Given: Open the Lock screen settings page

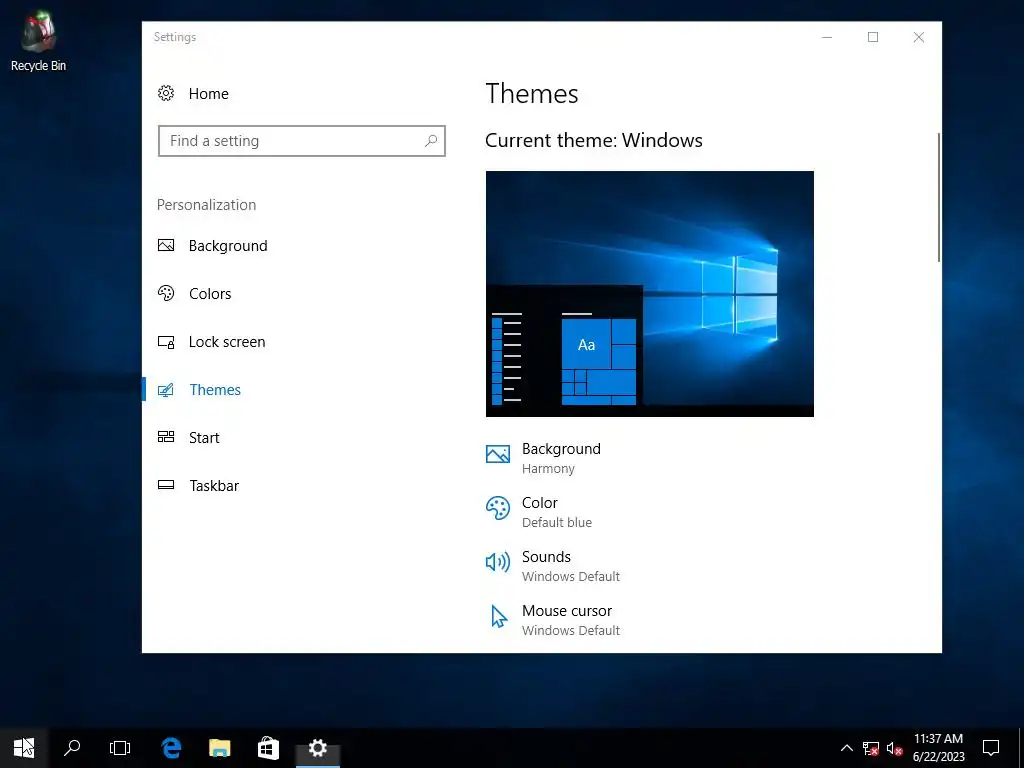Looking at the screenshot, I should [x=227, y=342].
